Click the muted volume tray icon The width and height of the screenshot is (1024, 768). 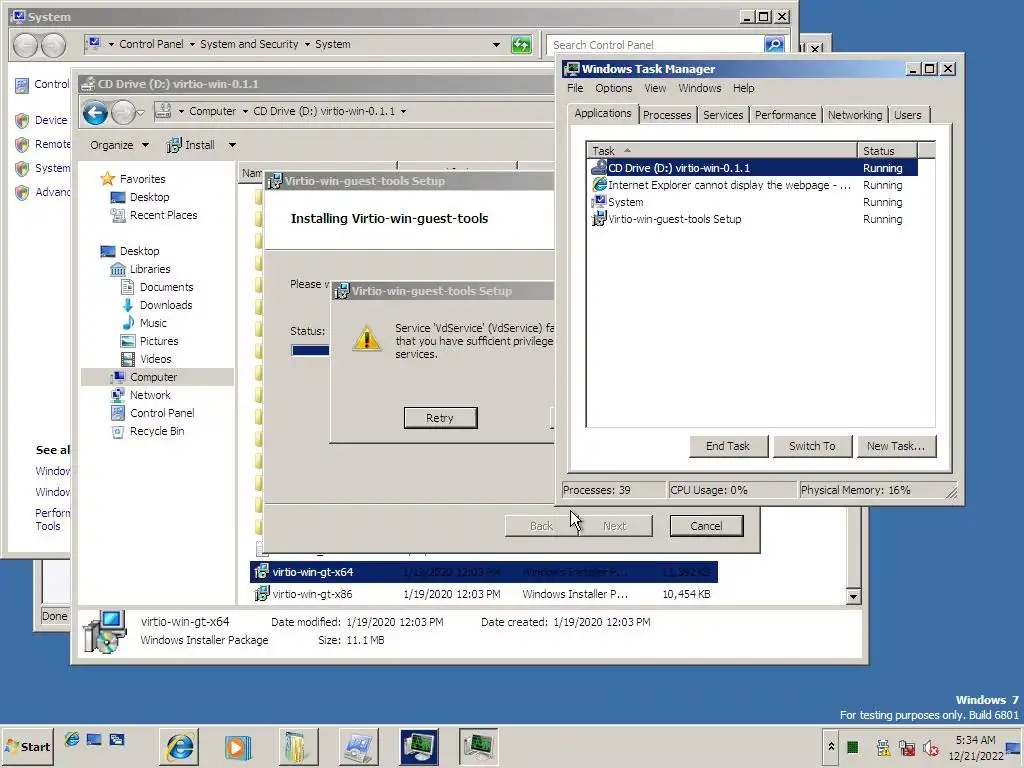click(x=931, y=748)
